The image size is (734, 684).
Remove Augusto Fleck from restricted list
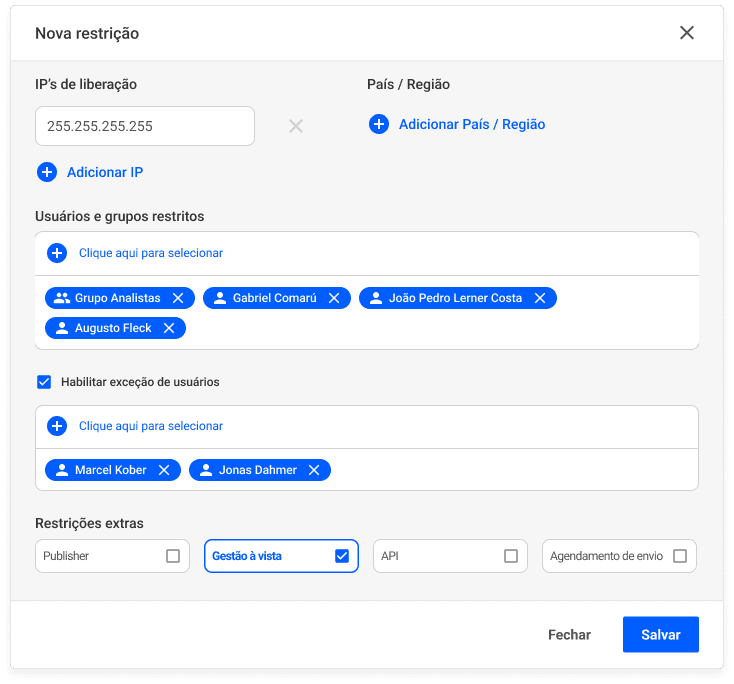click(169, 328)
